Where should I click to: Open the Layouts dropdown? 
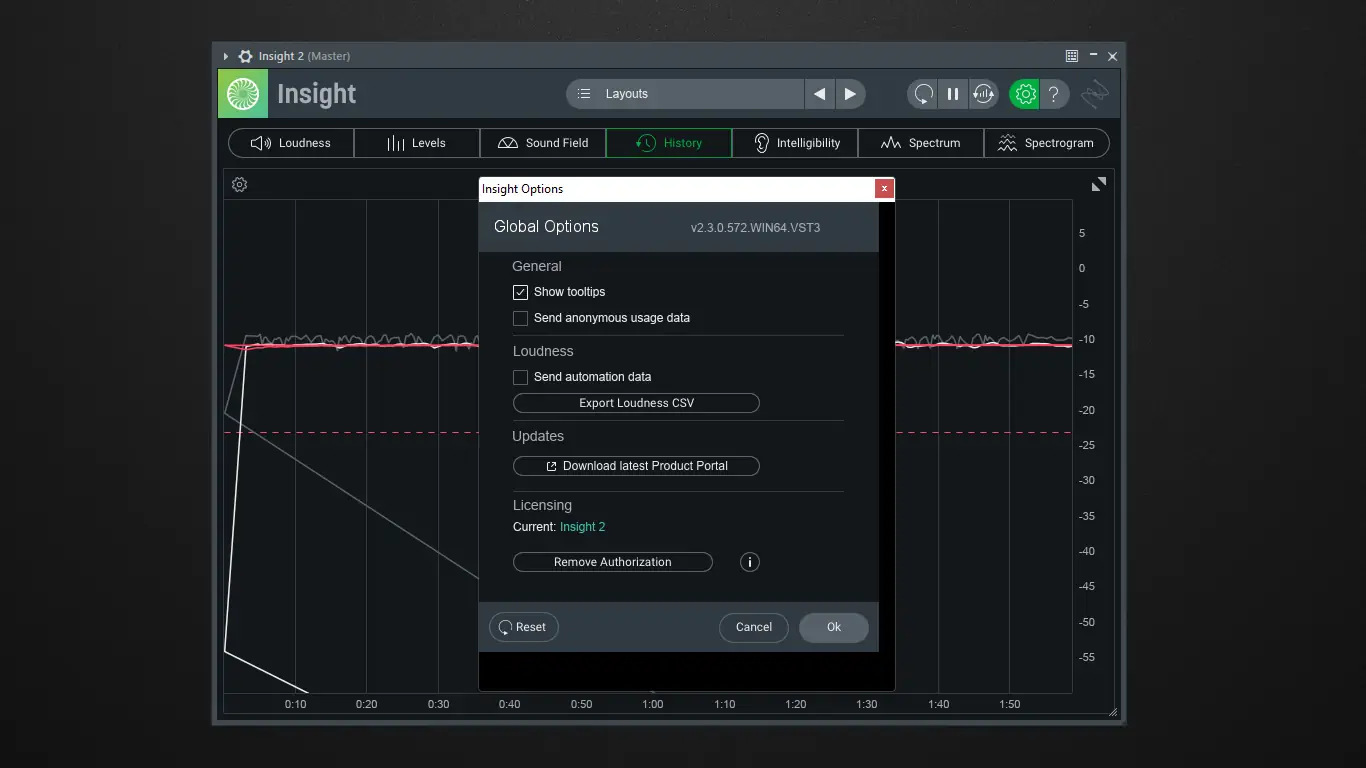[x=685, y=94]
